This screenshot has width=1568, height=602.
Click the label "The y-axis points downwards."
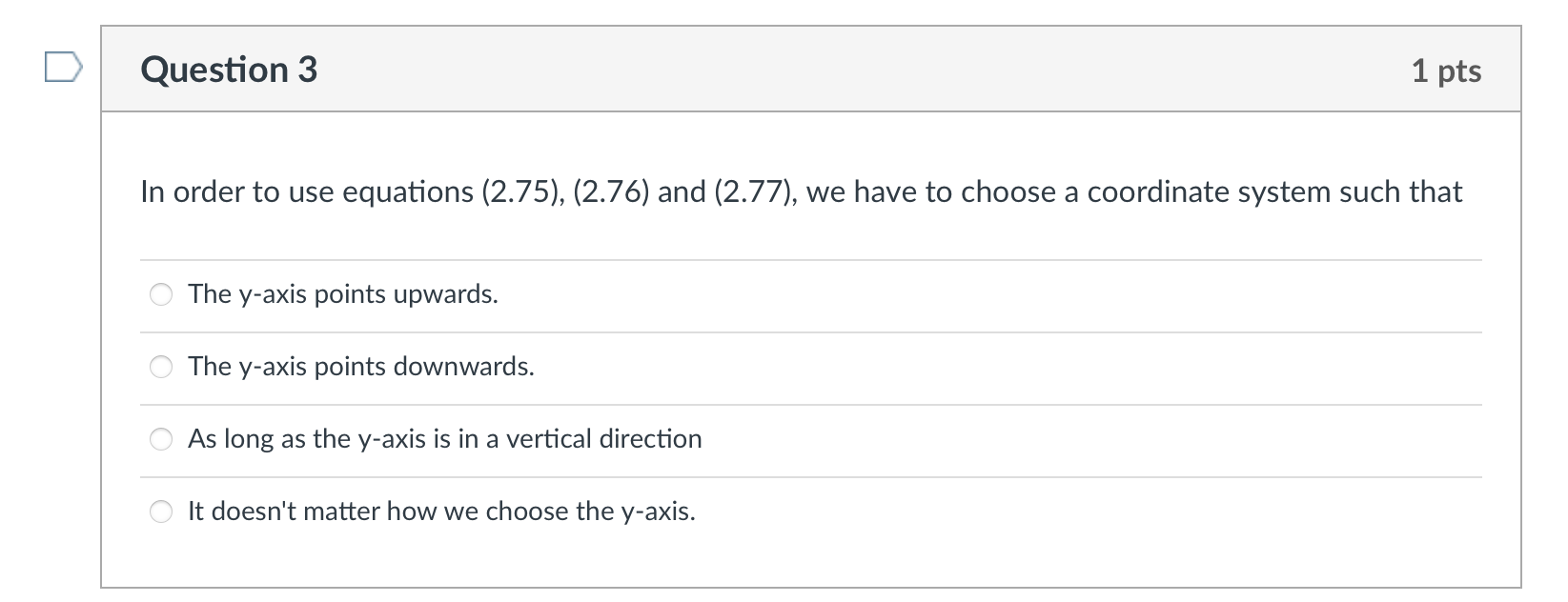[361, 367]
